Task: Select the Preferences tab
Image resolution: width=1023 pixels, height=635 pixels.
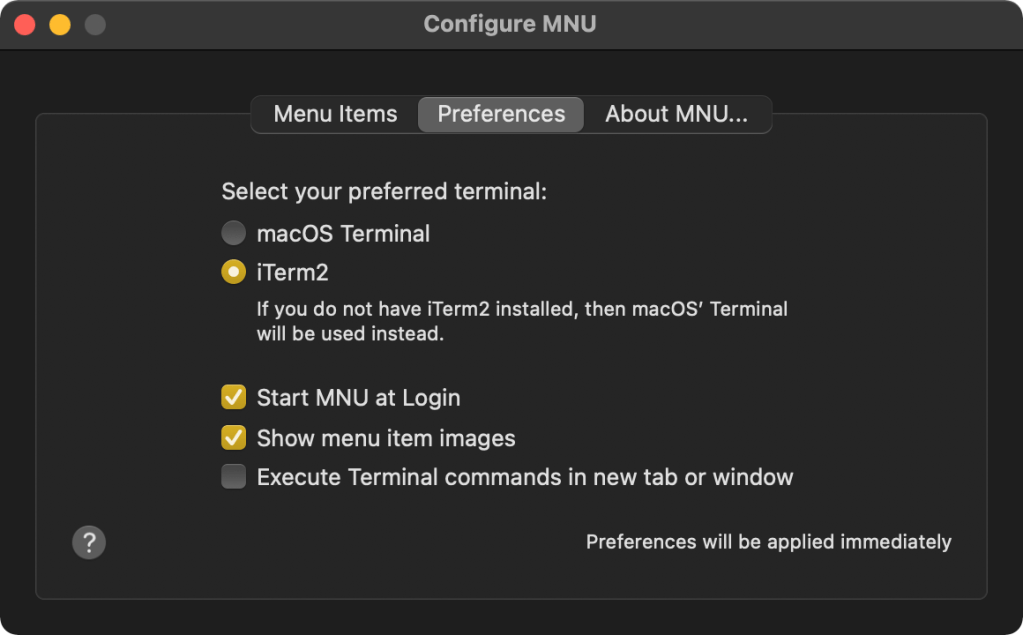Action: [x=500, y=114]
